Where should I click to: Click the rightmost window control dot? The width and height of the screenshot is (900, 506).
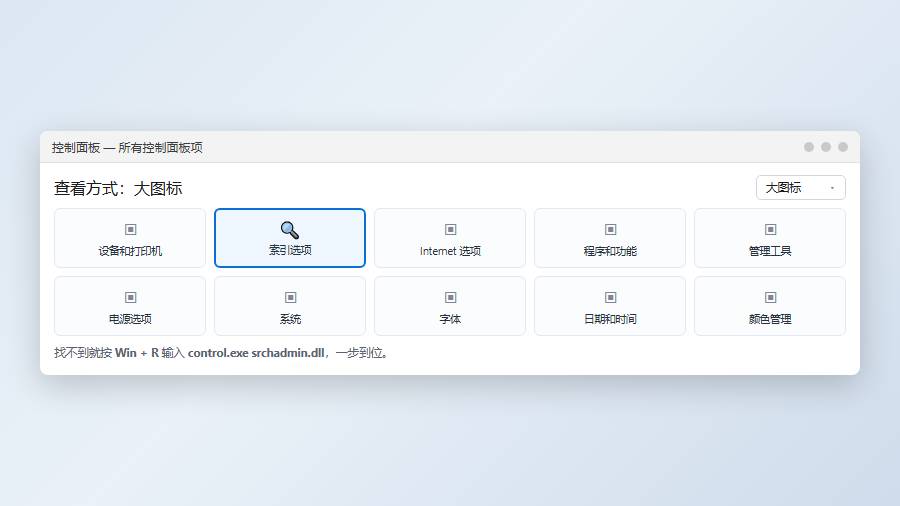843,147
